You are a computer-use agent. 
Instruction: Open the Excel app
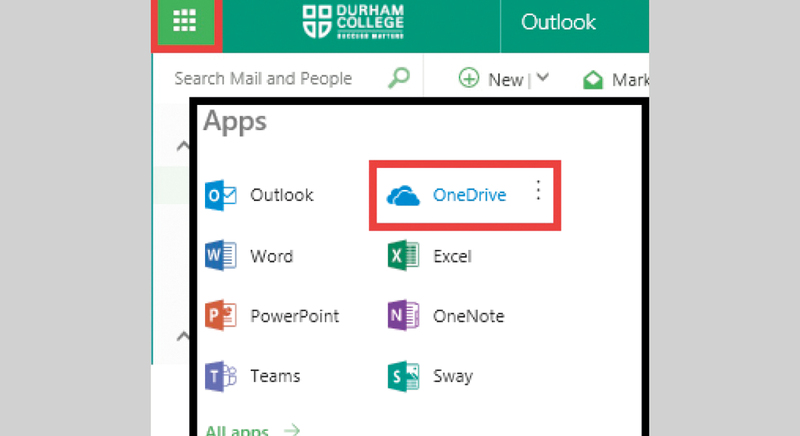click(x=430, y=256)
